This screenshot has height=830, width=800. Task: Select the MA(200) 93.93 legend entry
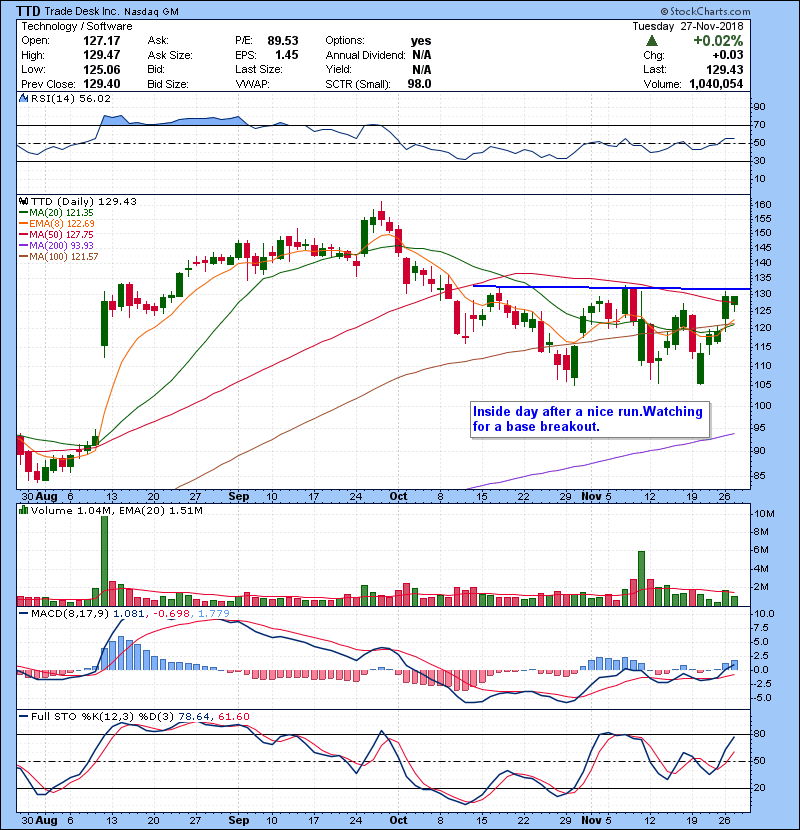pos(56,246)
